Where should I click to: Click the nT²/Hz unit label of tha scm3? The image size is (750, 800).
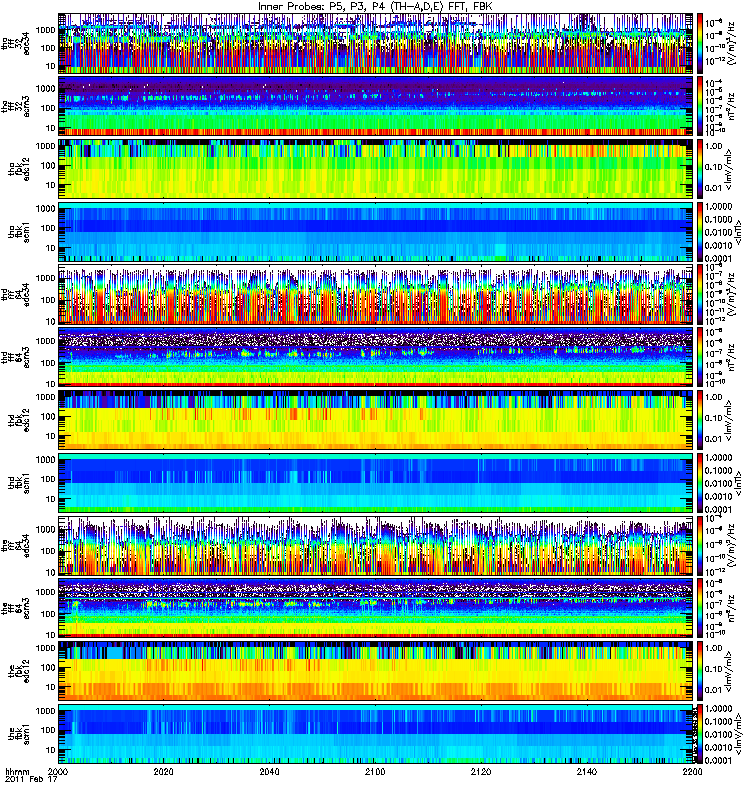click(731, 106)
